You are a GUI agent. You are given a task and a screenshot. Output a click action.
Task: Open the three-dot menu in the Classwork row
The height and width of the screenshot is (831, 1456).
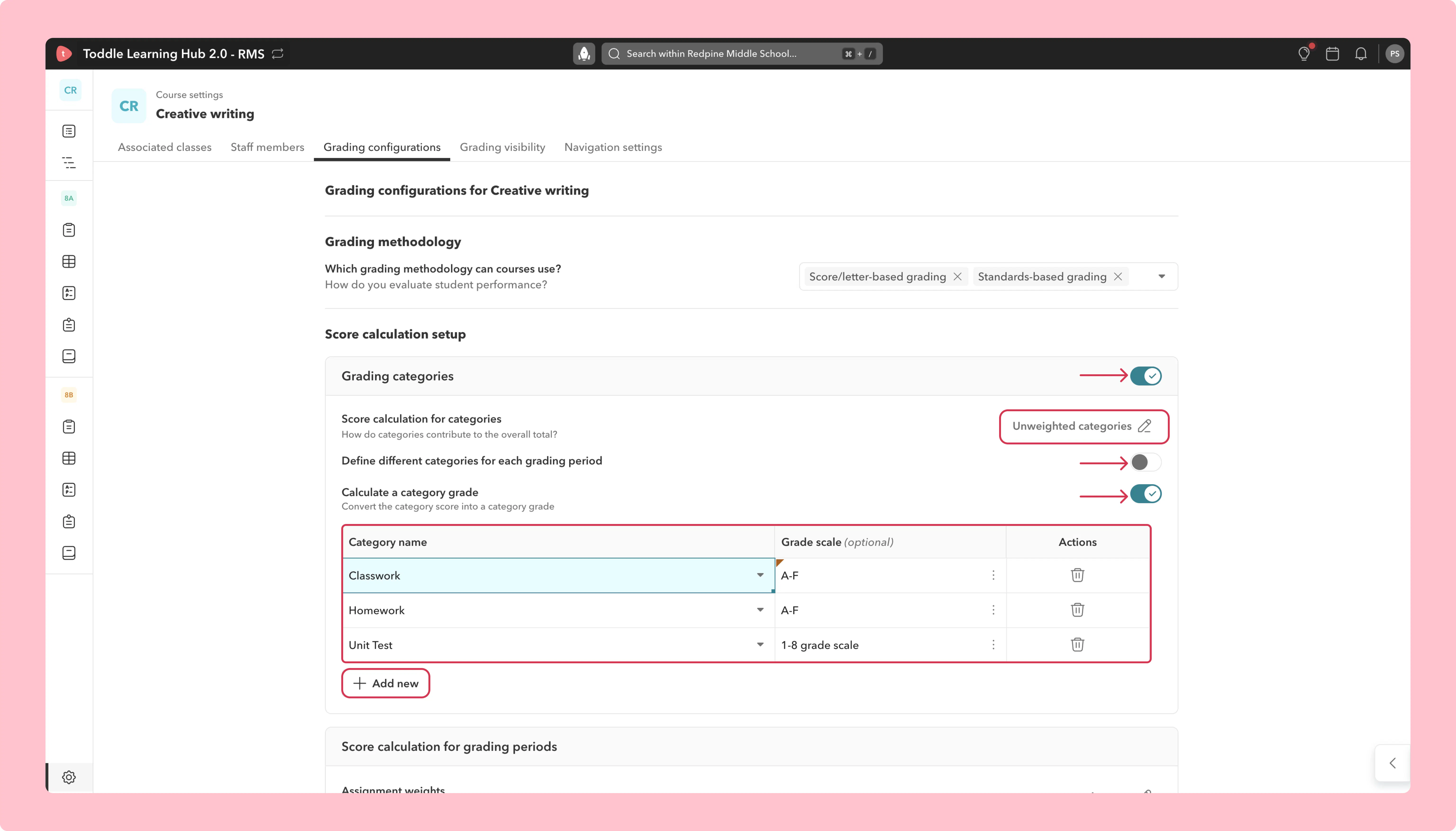point(993,575)
